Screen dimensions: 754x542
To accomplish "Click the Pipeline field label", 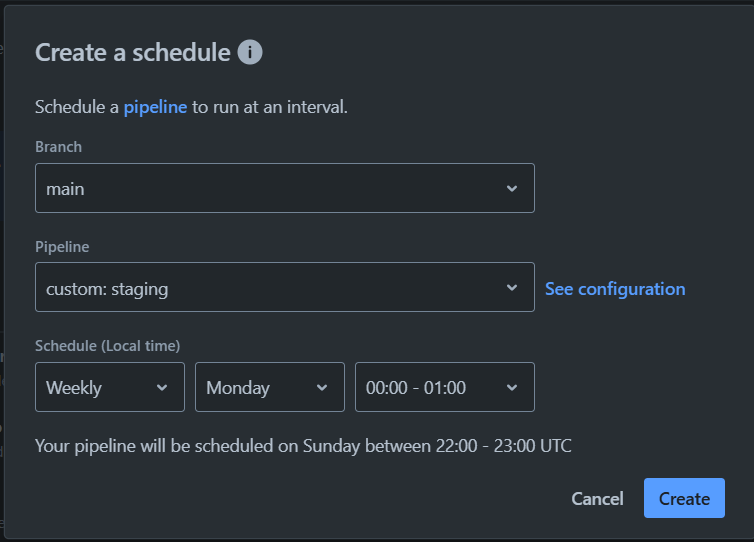I will [62, 247].
